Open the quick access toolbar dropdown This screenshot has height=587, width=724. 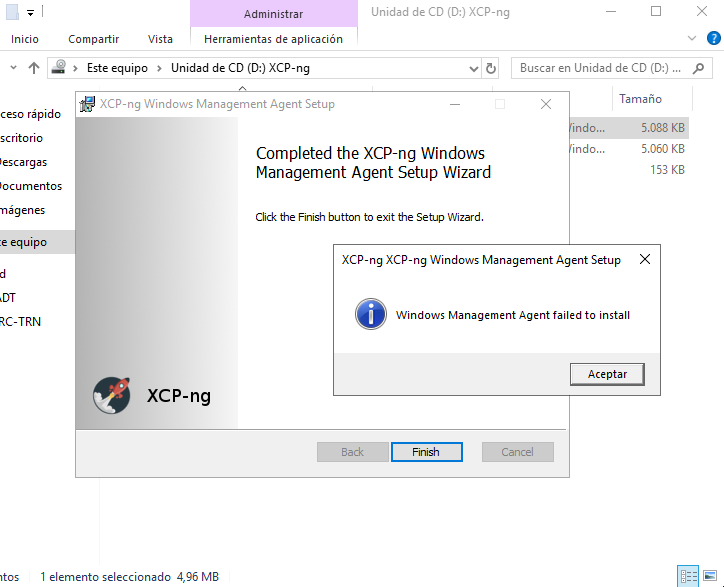(30, 13)
